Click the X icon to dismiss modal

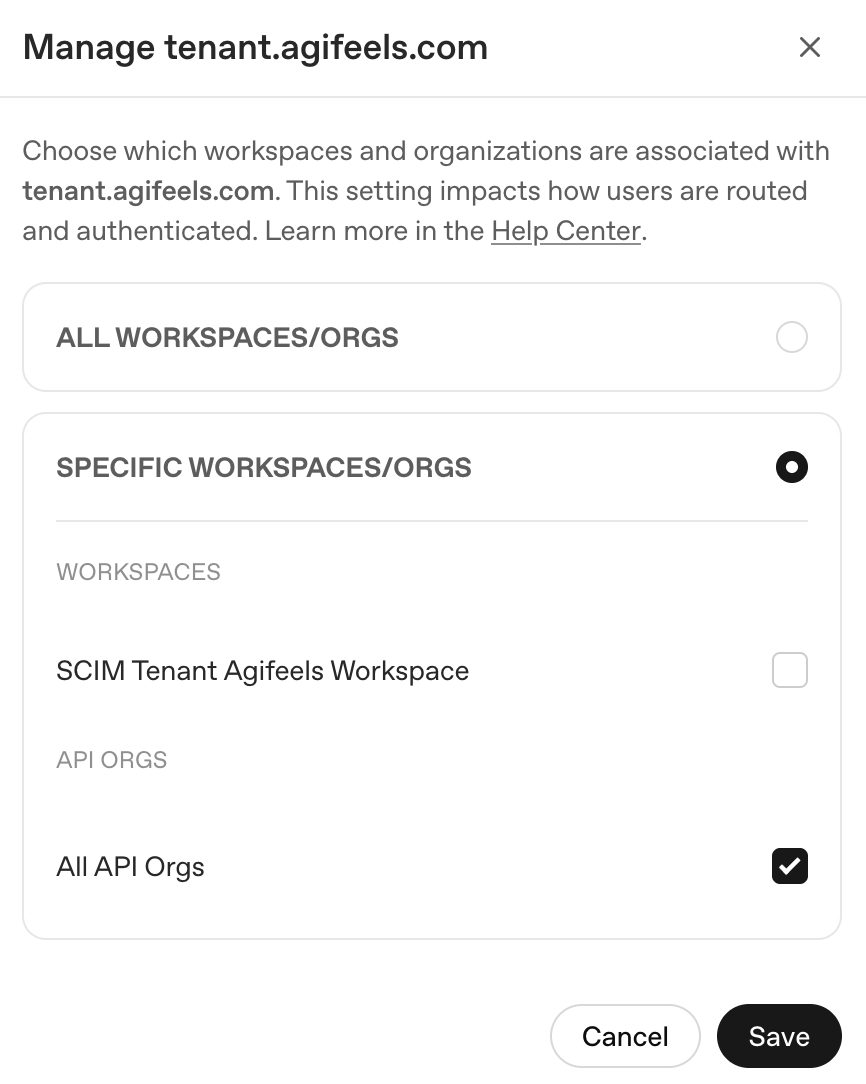point(810,47)
